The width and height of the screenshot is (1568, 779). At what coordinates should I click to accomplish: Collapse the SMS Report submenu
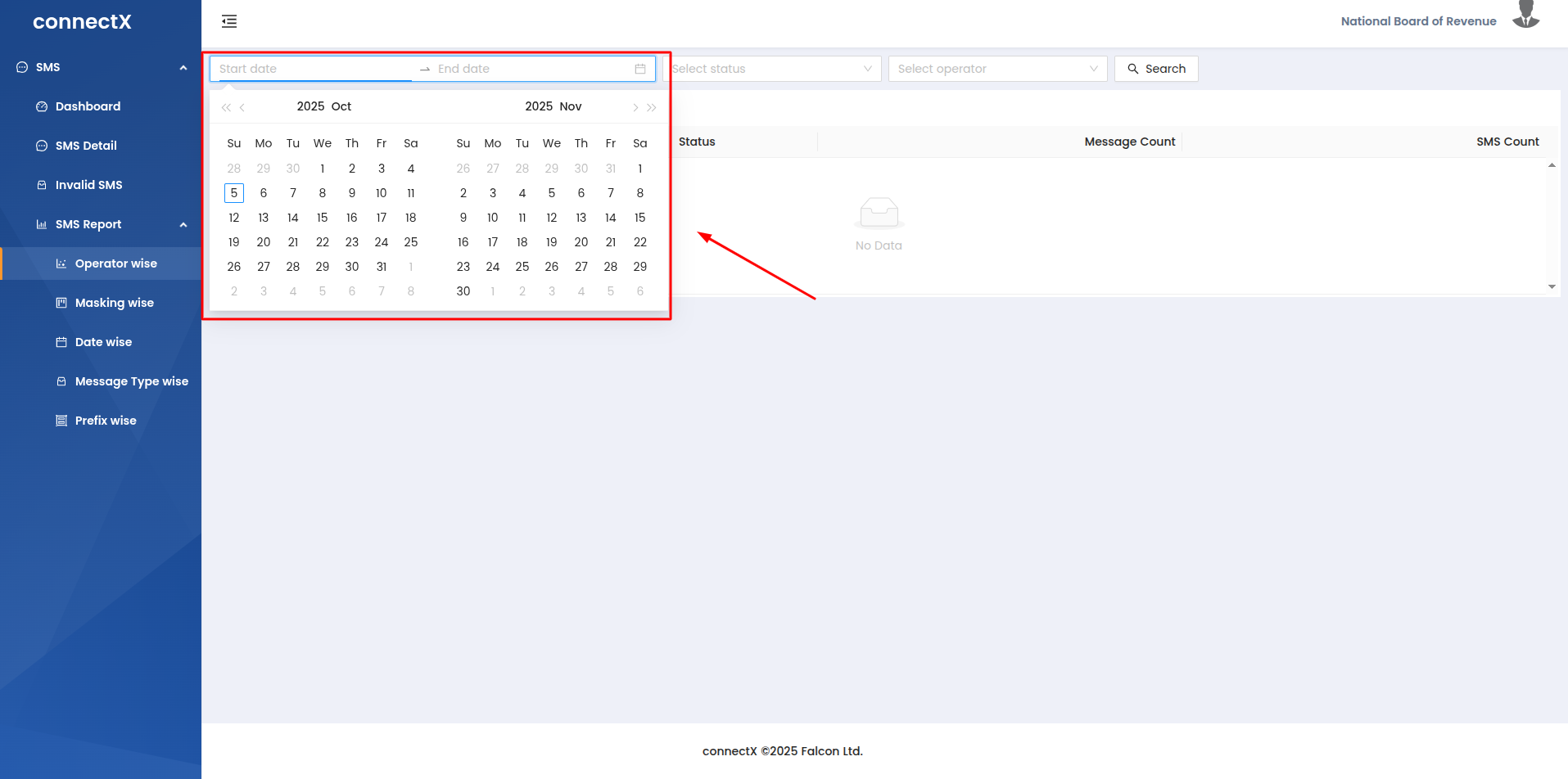click(x=183, y=224)
